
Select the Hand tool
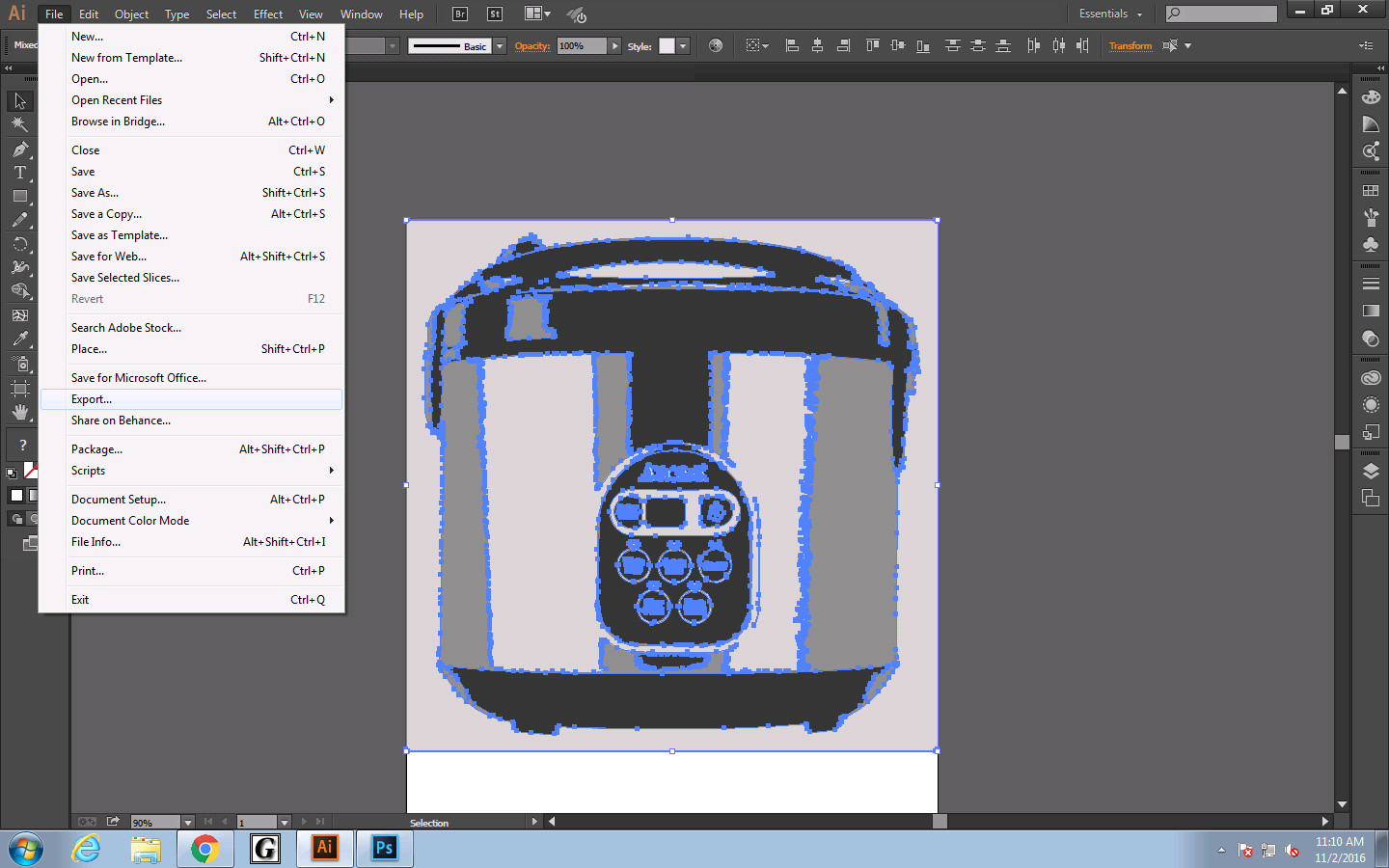tap(20, 412)
